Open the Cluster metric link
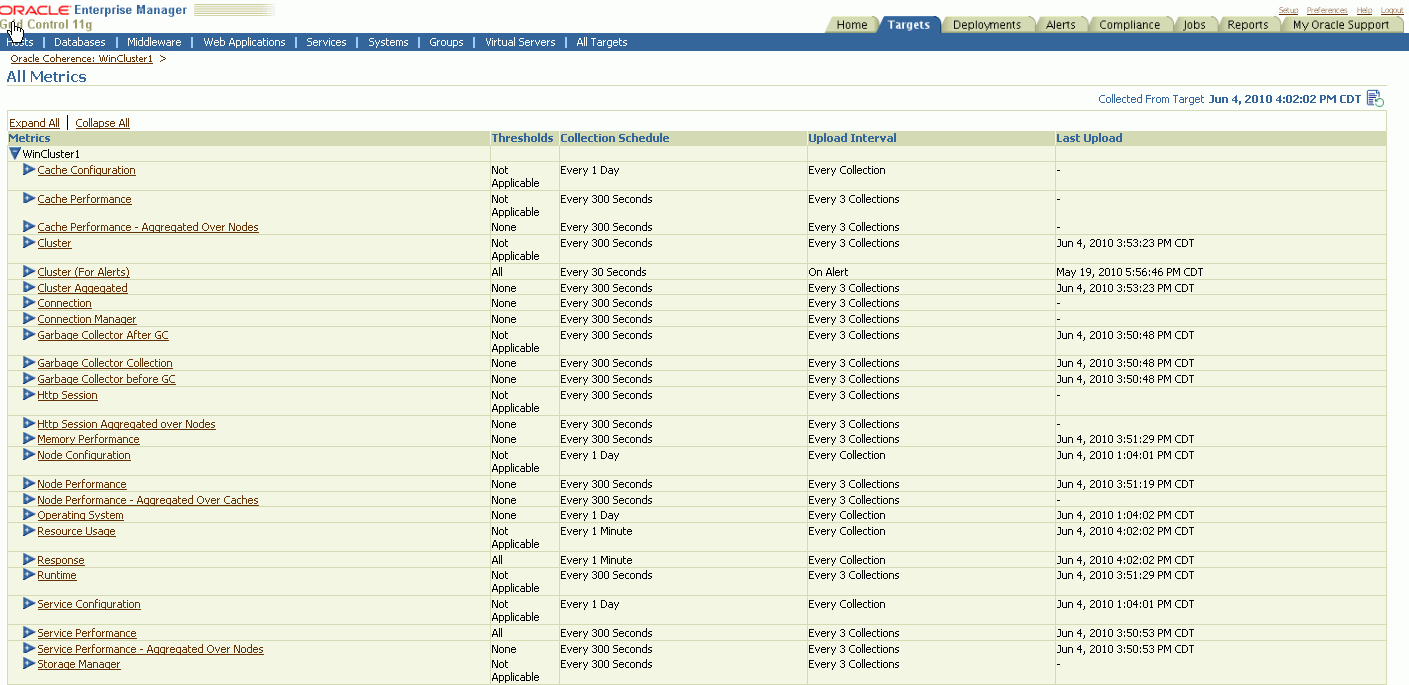Image resolution: width=1409 pixels, height=685 pixels. click(x=54, y=243)
